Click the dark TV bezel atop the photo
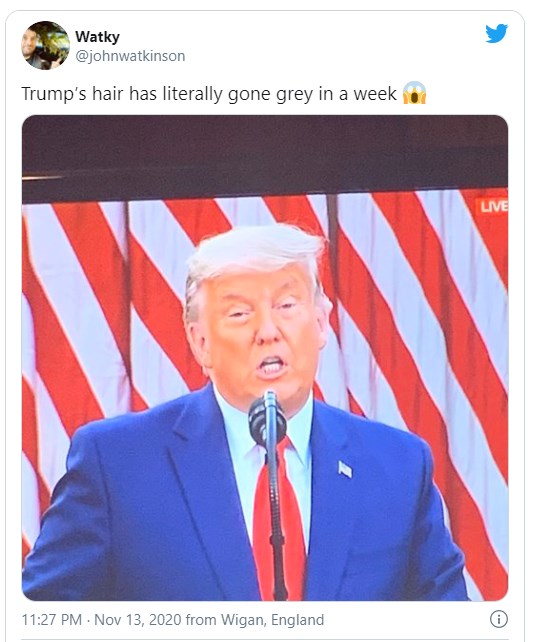Image resolution: width=541 pixels, height=642 pixels. [265, 156]
